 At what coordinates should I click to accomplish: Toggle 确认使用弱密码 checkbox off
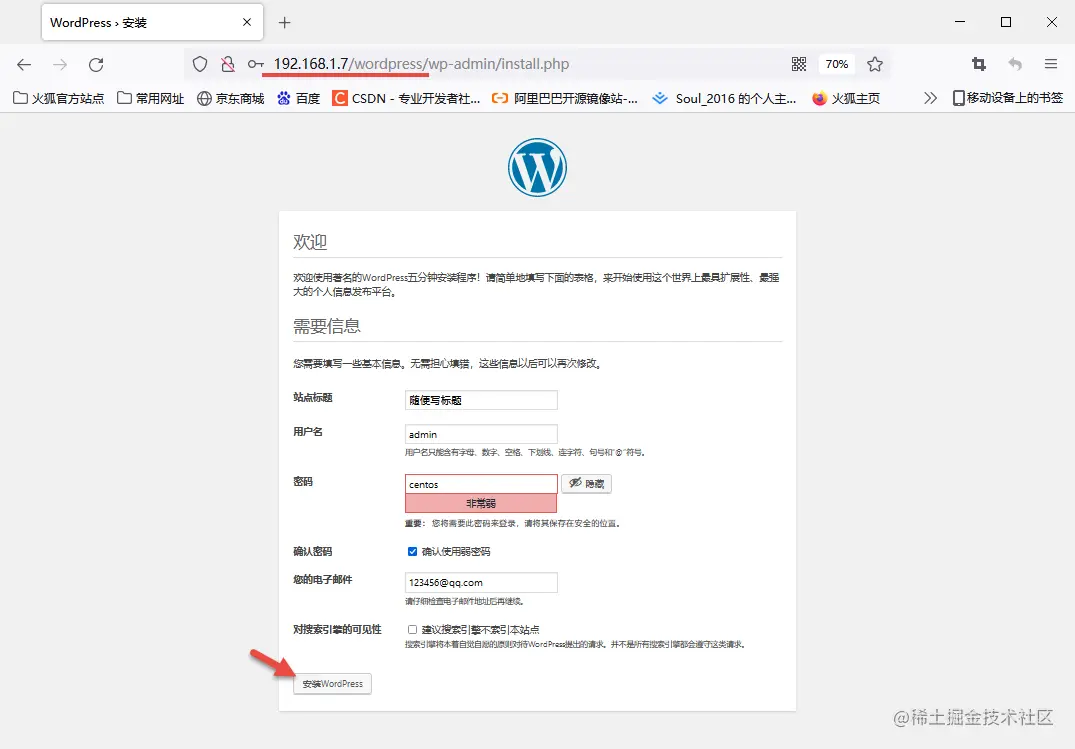(412, 551)
